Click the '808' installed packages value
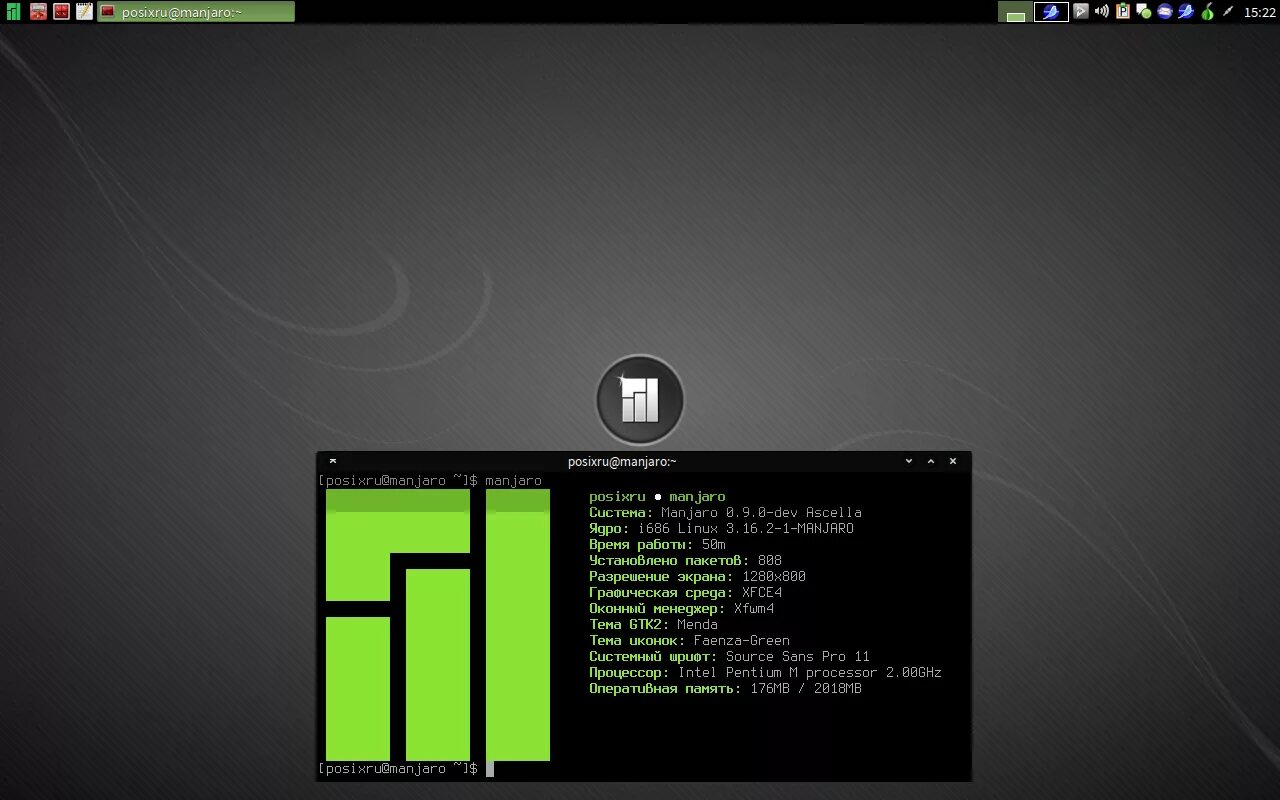 point(770,561)
